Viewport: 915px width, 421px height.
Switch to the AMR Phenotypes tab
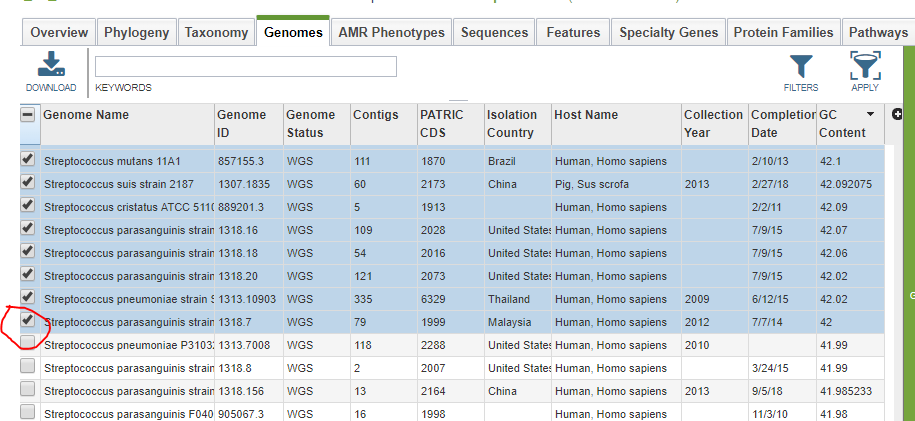[392, 33]
